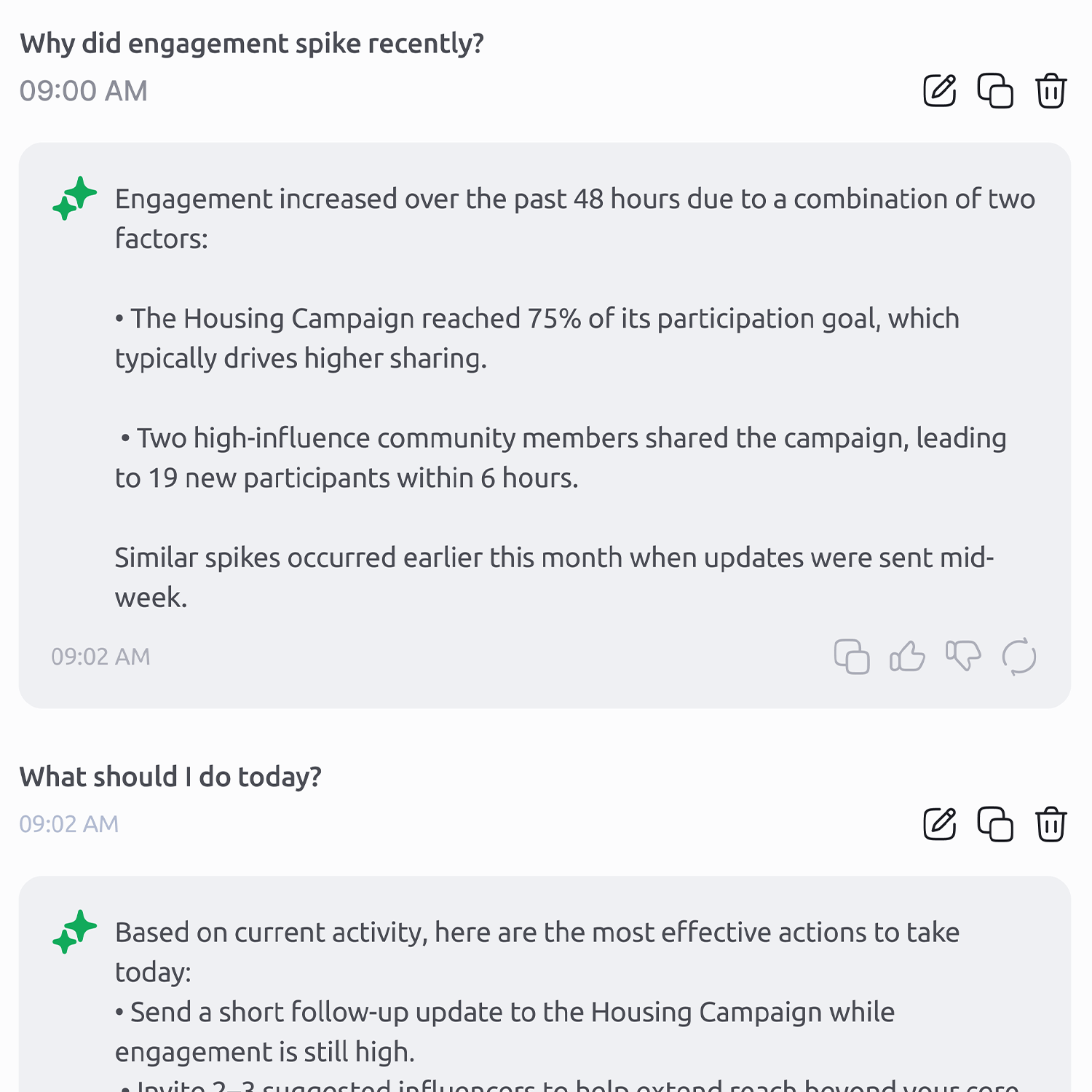Screen dimensions: 1092x1092
Task: Copy the engagement spike AI response
Action: pos(852,657)
